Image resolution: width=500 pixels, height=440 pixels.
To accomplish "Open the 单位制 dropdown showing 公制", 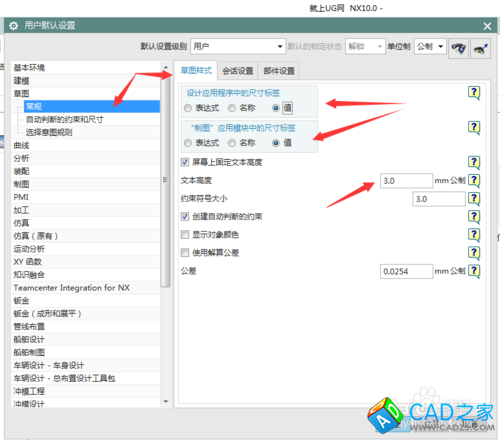I will pos(430,46).
